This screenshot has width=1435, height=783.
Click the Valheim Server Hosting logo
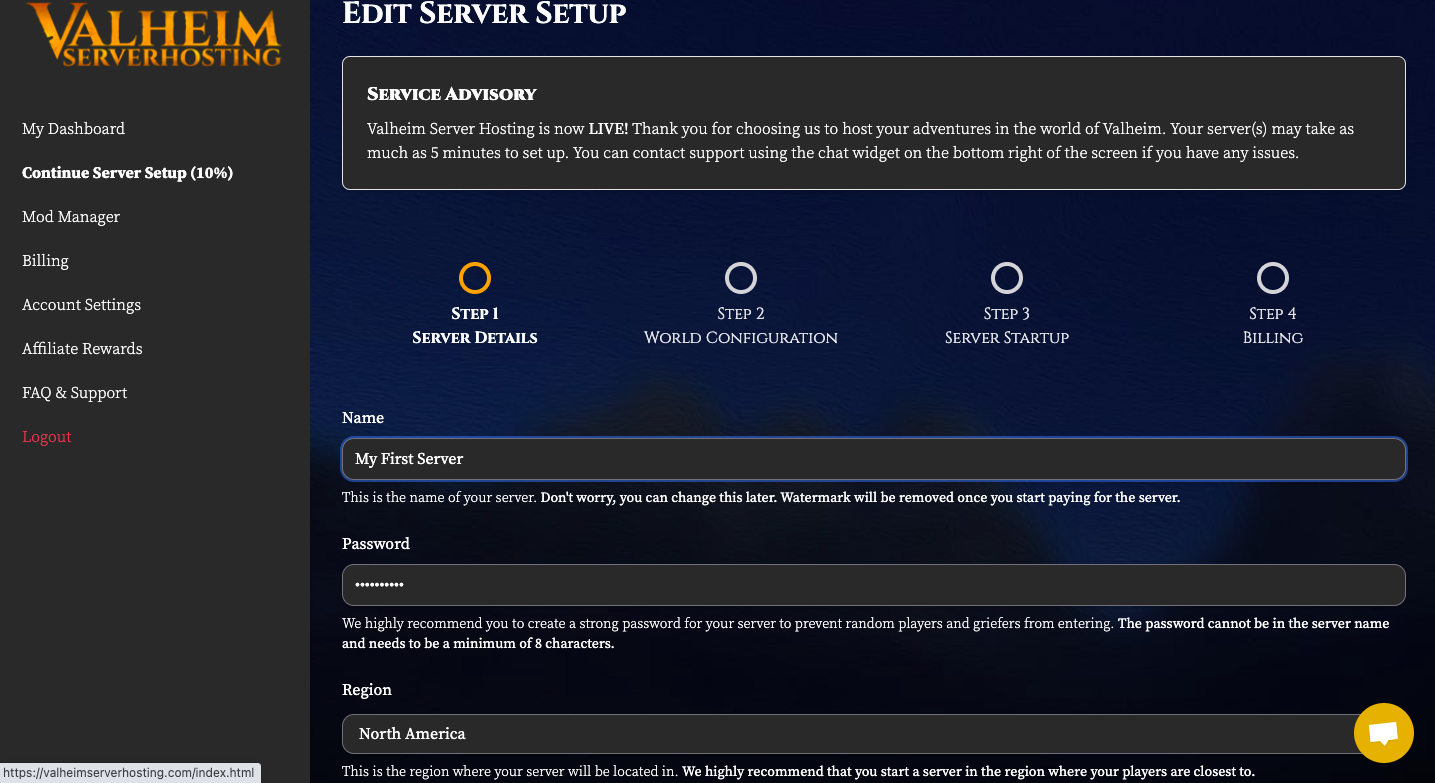click(154, 36)
